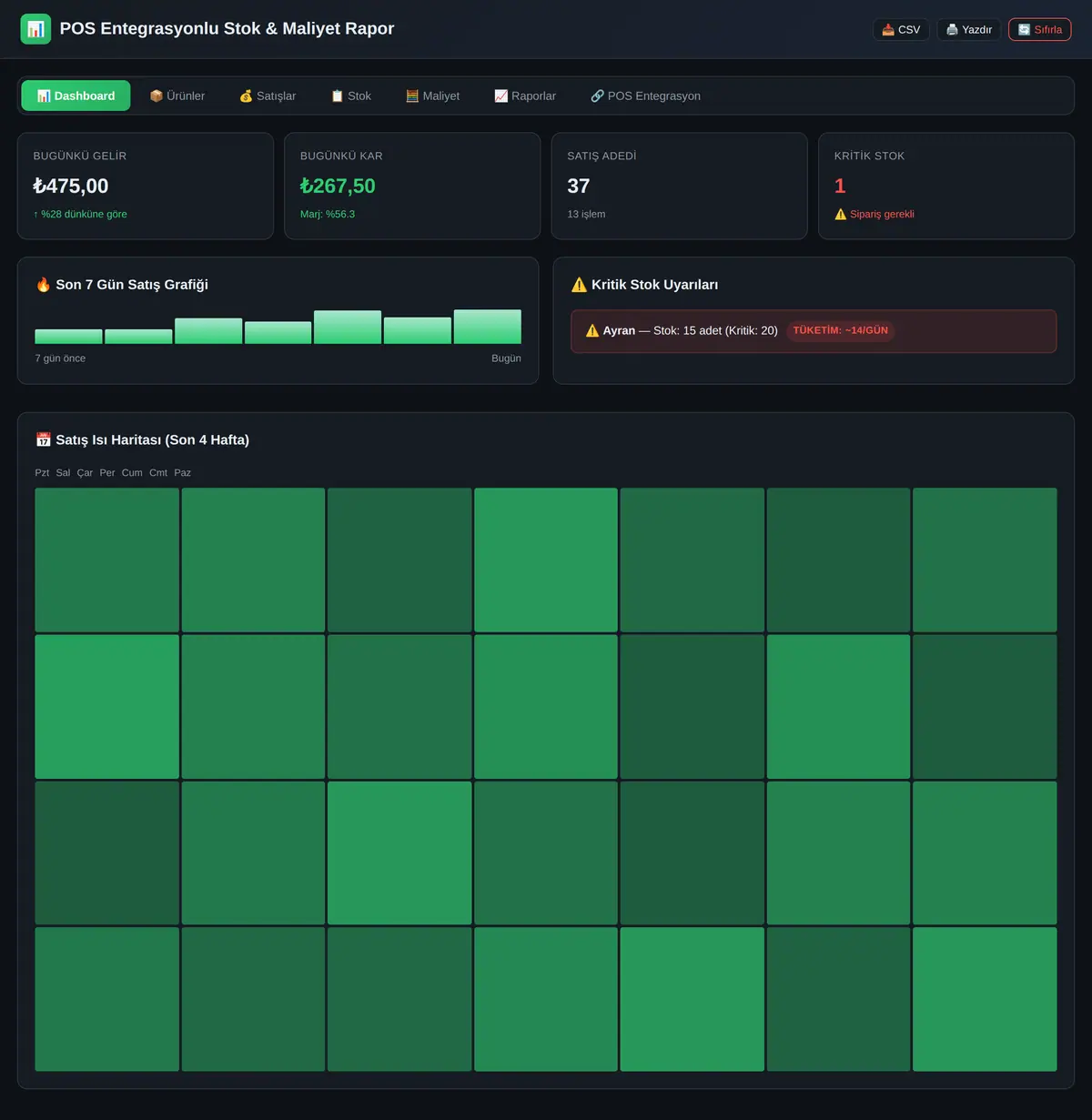This screenshot has height=1120, width=1092.
Task: Click the Paz day label
Action: [x=183, y=473]
